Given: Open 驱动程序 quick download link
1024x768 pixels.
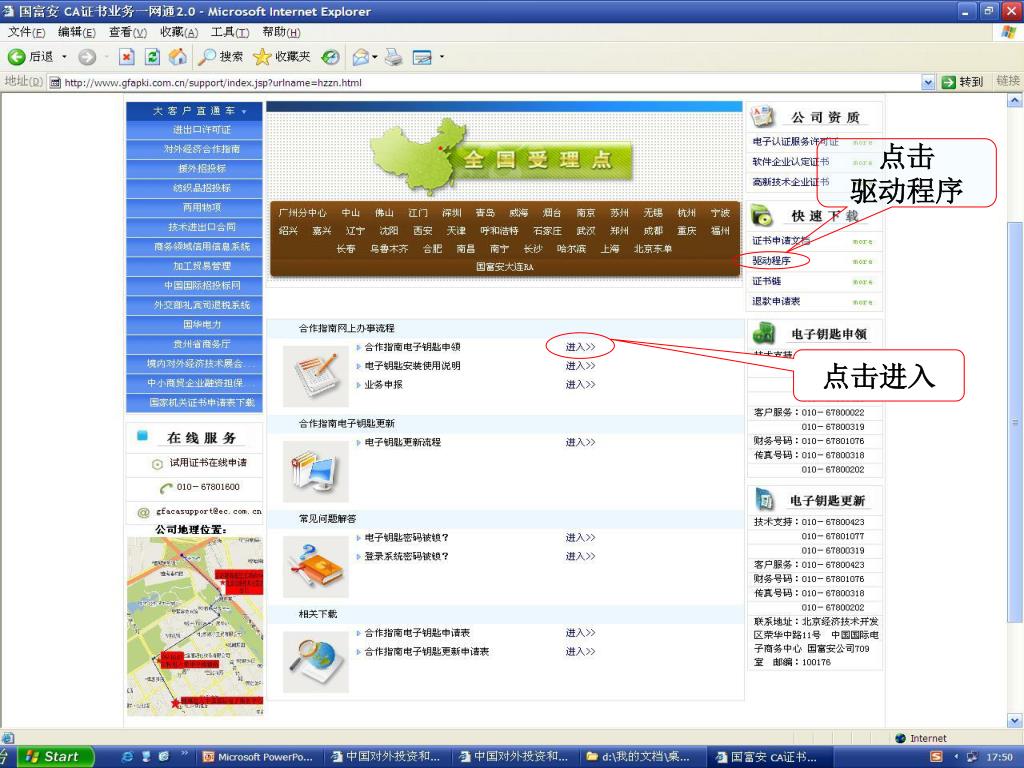Looking at the screenshot, I should pyautogui.click(x=771, y=261).
